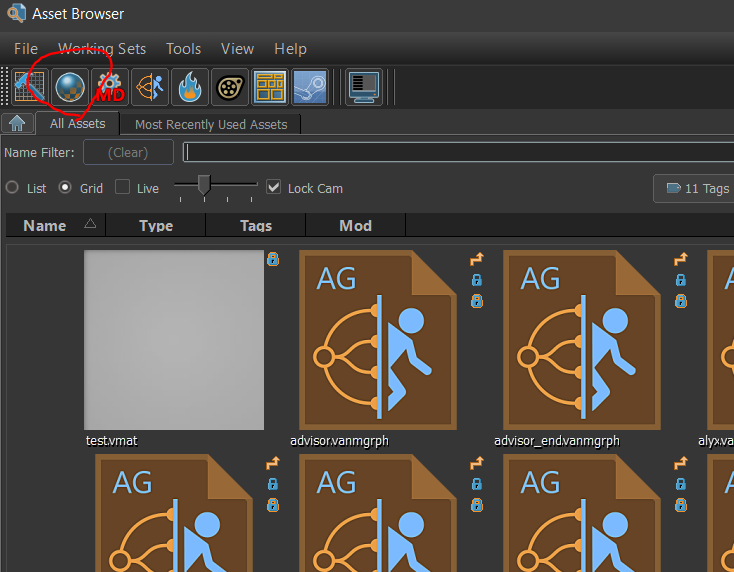Click the yellow grid layout toolbar icon

pyautogui.click(x=270, y=87)
